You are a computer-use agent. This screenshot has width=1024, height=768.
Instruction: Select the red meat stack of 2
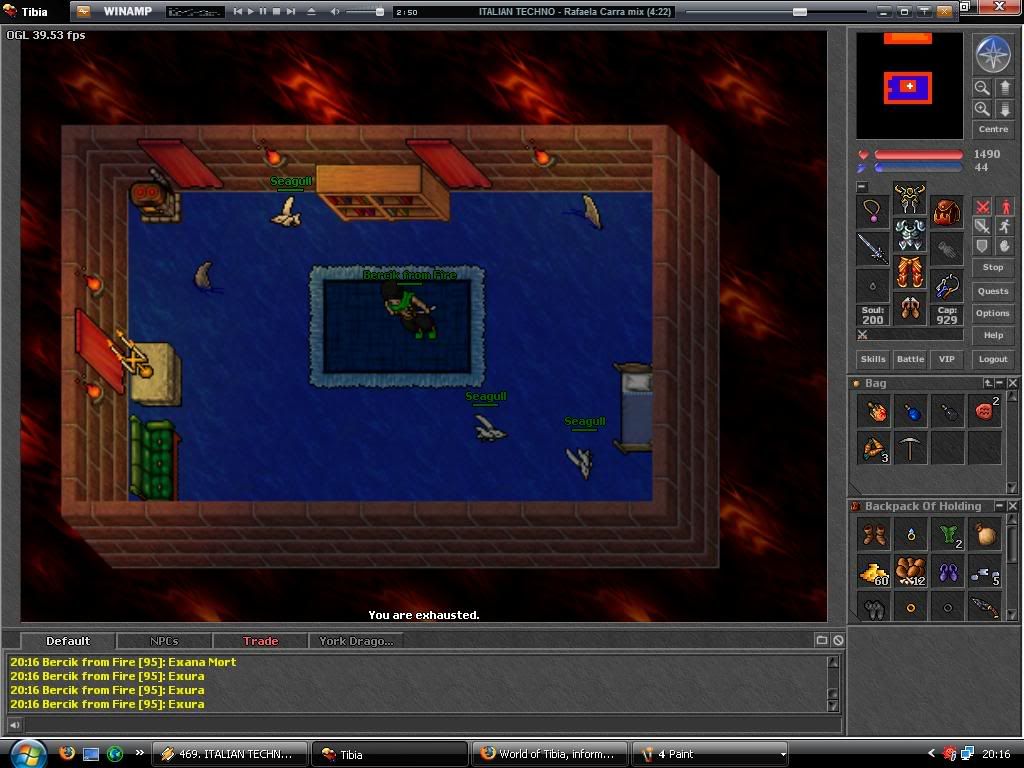tap(985, 411)
